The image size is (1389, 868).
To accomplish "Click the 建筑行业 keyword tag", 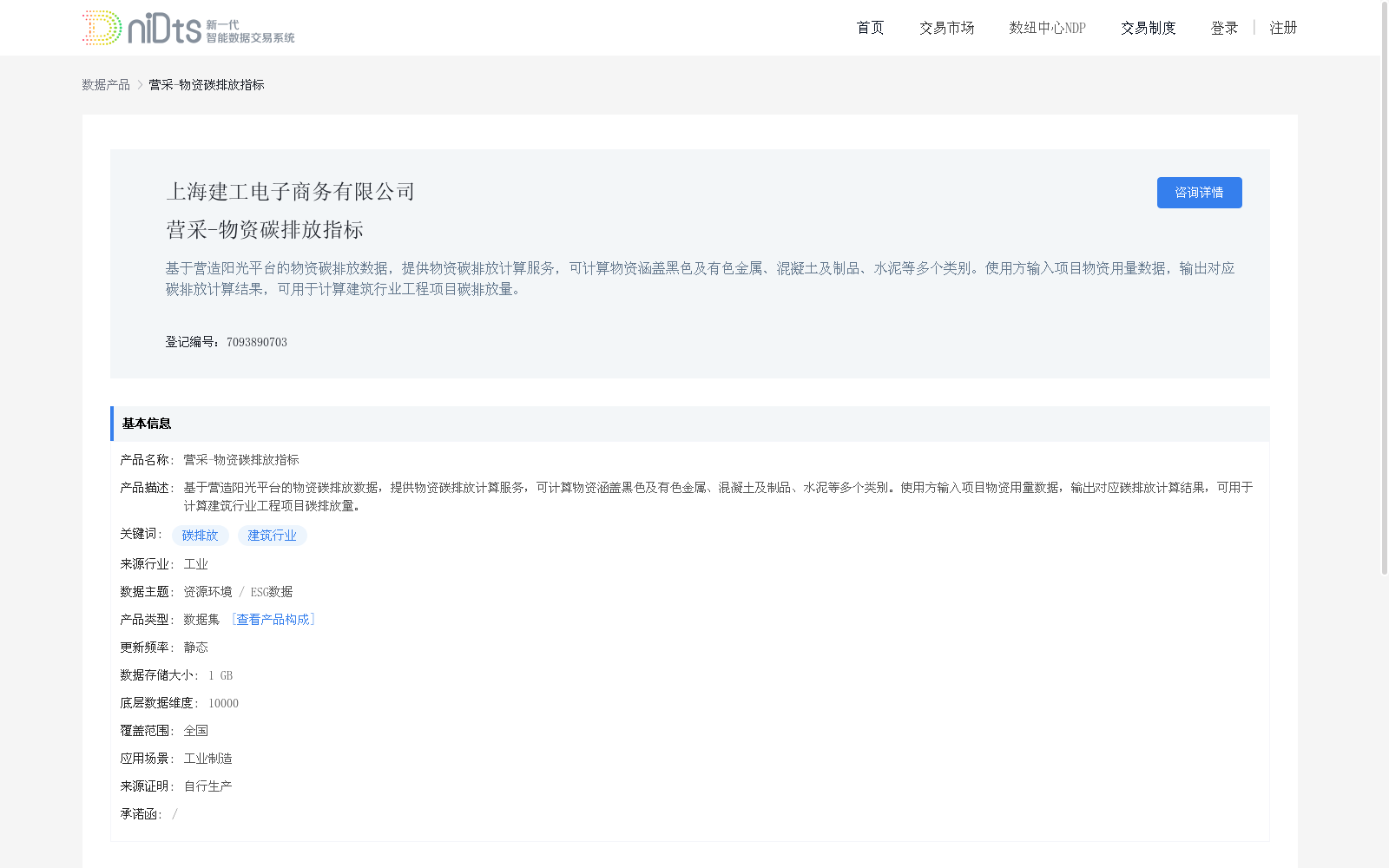I will pos(273,536).
